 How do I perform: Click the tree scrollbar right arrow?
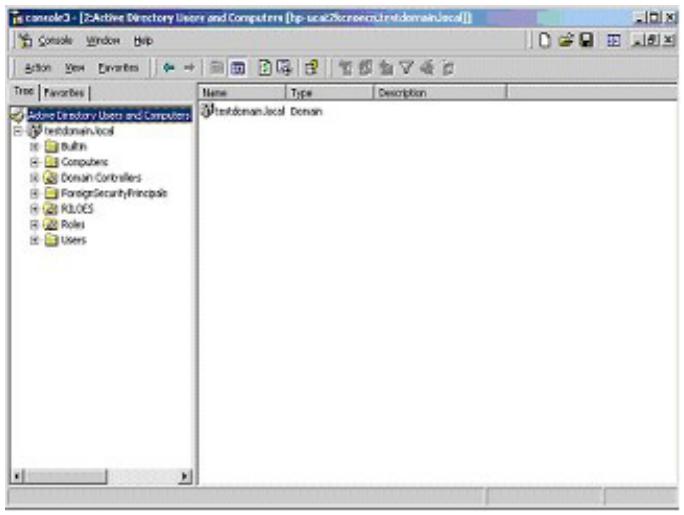click(185, 476)
